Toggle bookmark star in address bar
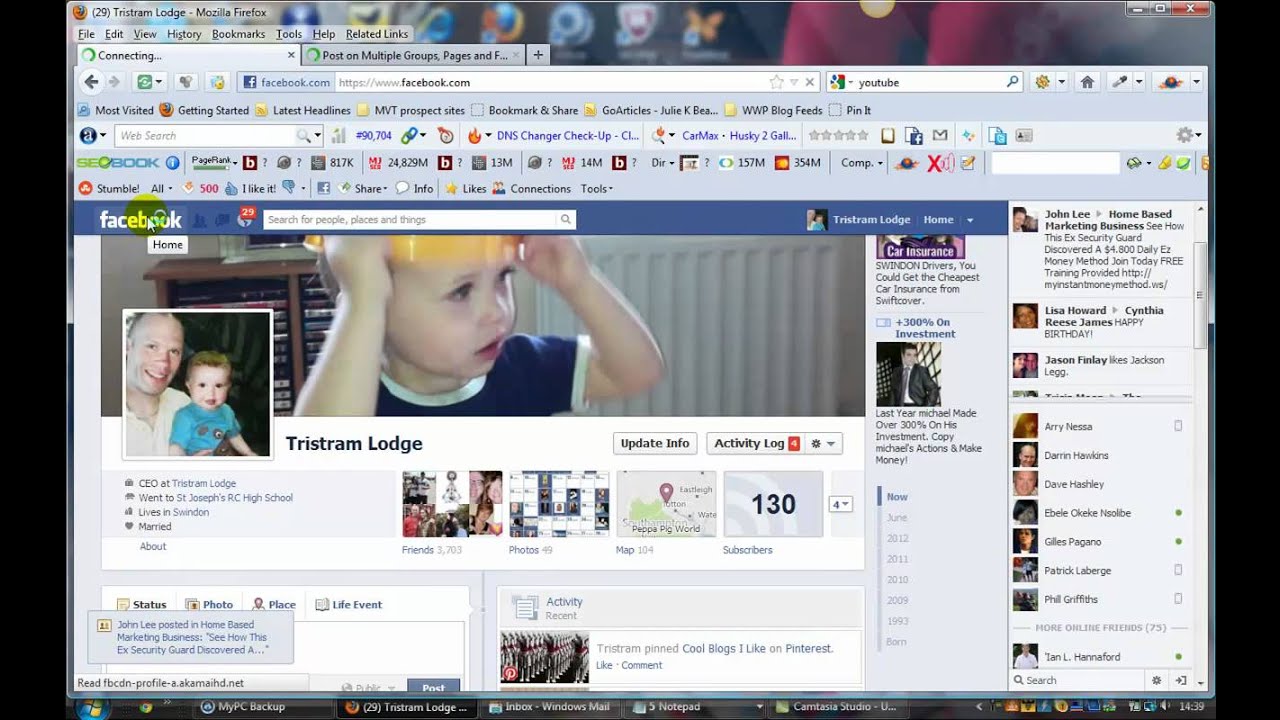The image size is (1280, 720). click(x=776, y=82)
